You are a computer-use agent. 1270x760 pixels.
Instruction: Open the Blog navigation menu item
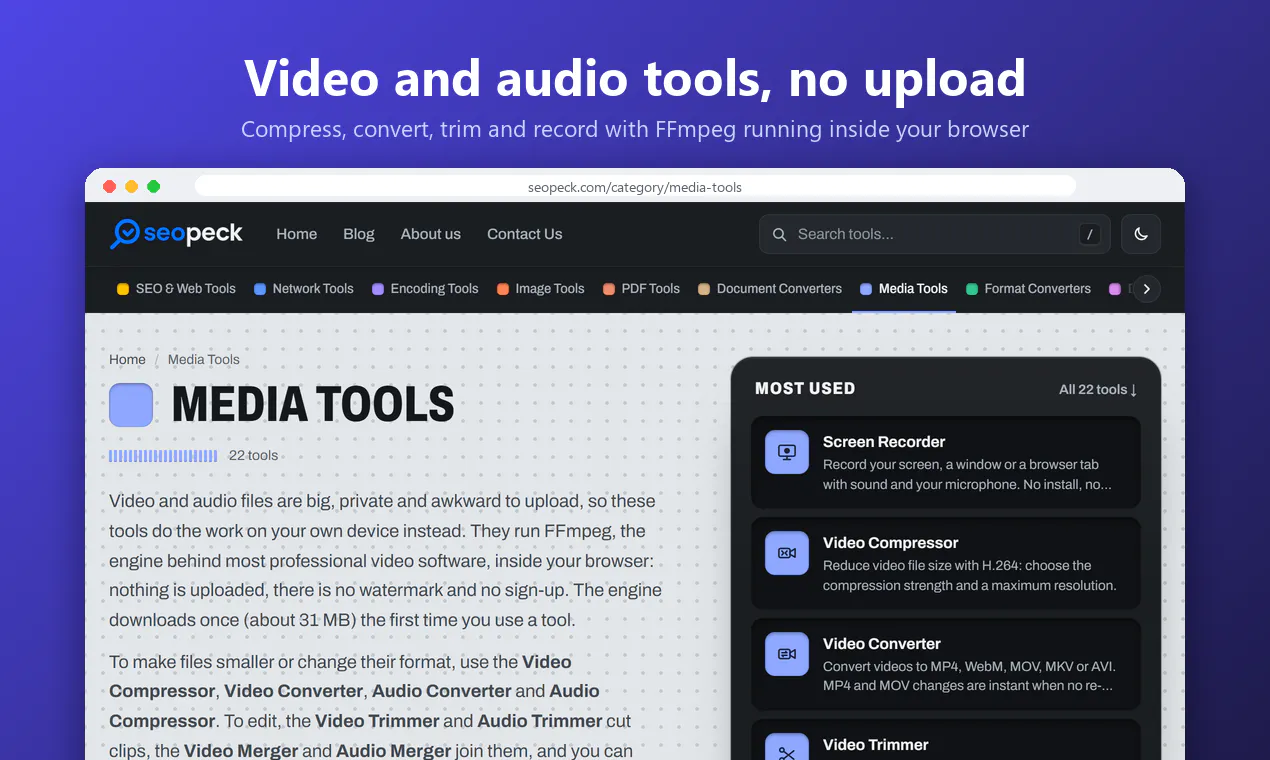(359, 234)
